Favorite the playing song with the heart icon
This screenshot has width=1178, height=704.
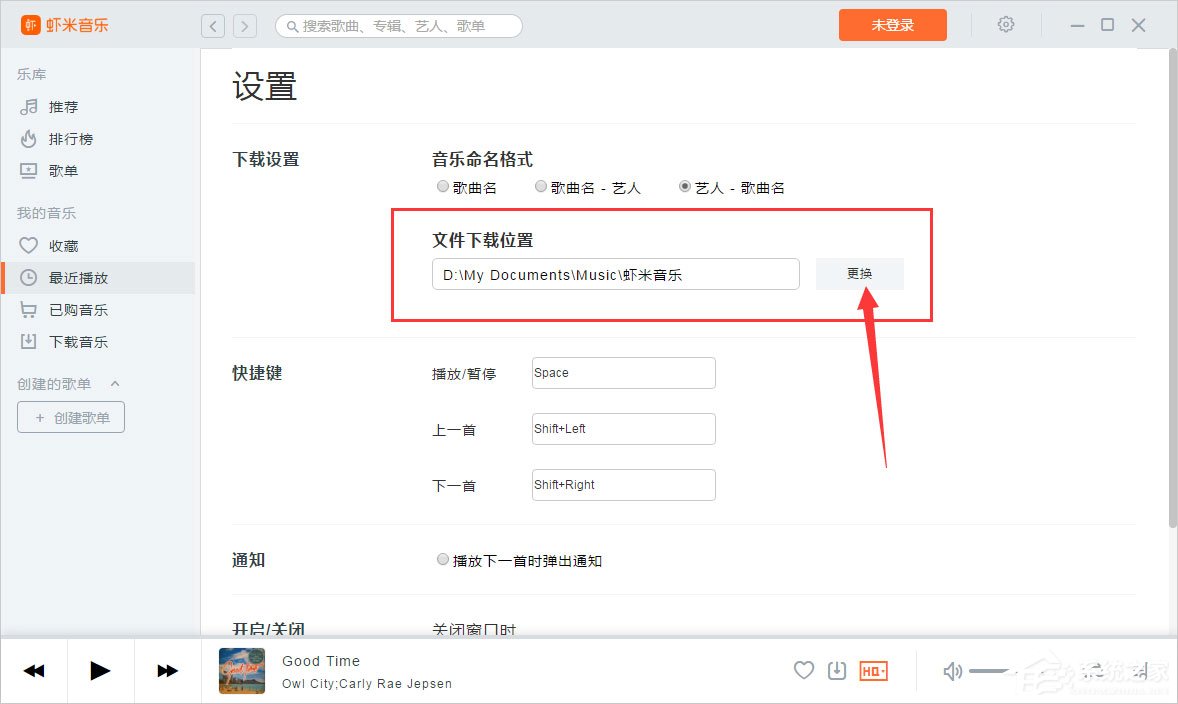pos(804,670)
